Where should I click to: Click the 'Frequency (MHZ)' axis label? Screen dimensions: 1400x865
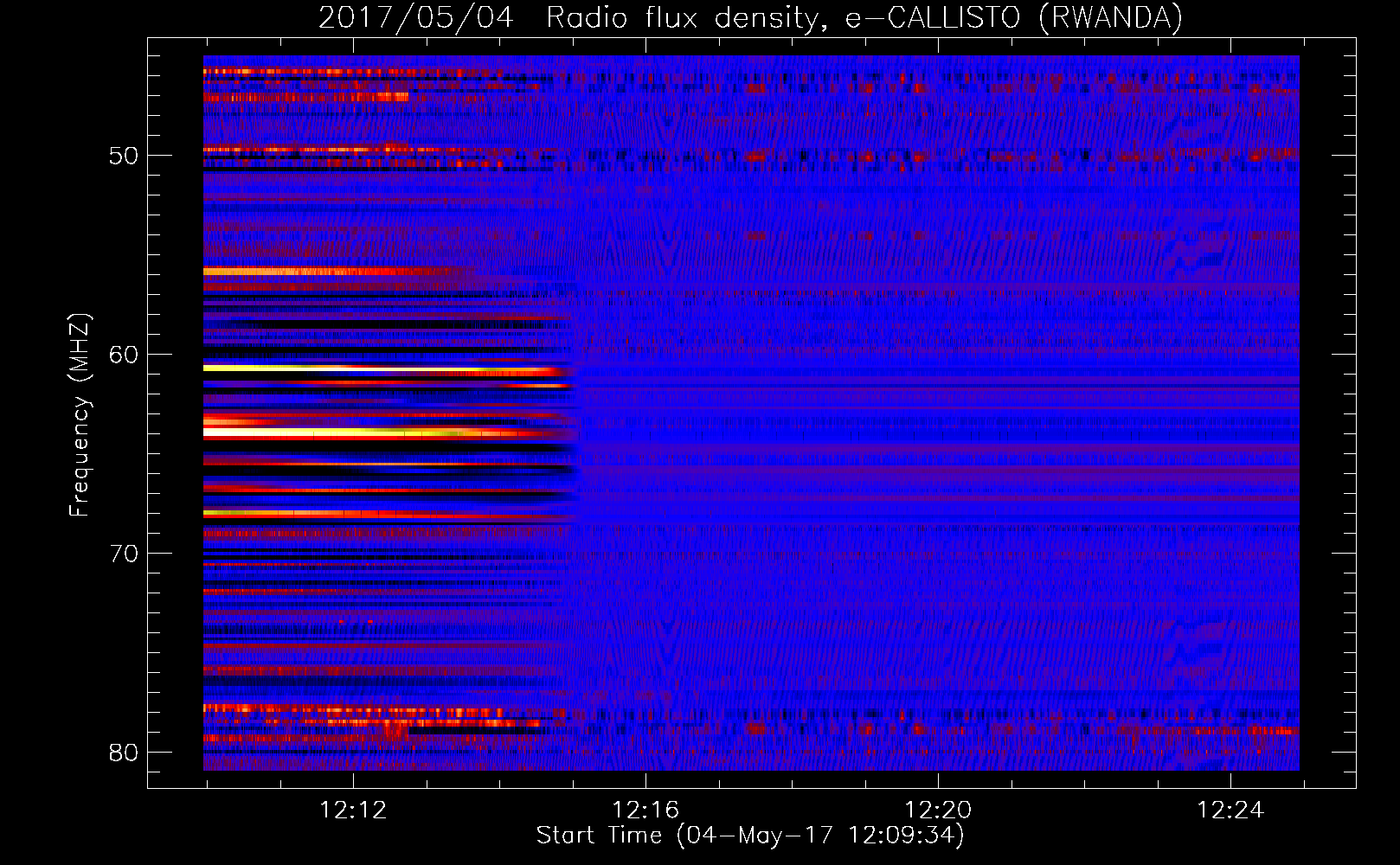click(80, 414)
